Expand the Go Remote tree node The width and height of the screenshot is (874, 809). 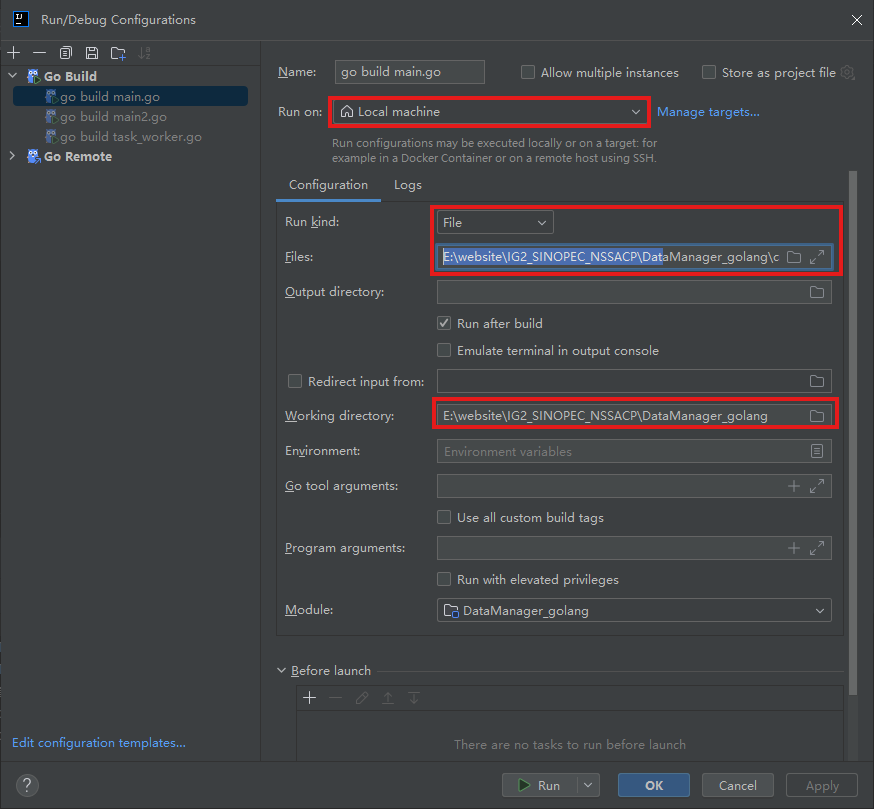(x=12, y=156)
